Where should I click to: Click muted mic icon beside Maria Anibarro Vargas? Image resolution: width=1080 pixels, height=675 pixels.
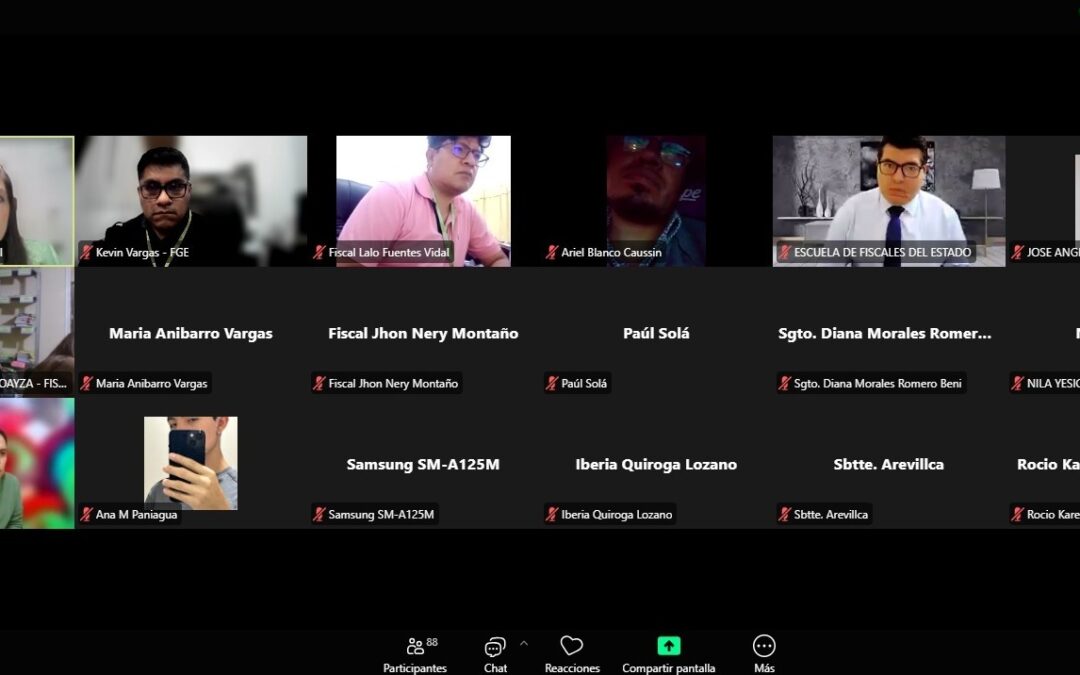click(87, 384)
